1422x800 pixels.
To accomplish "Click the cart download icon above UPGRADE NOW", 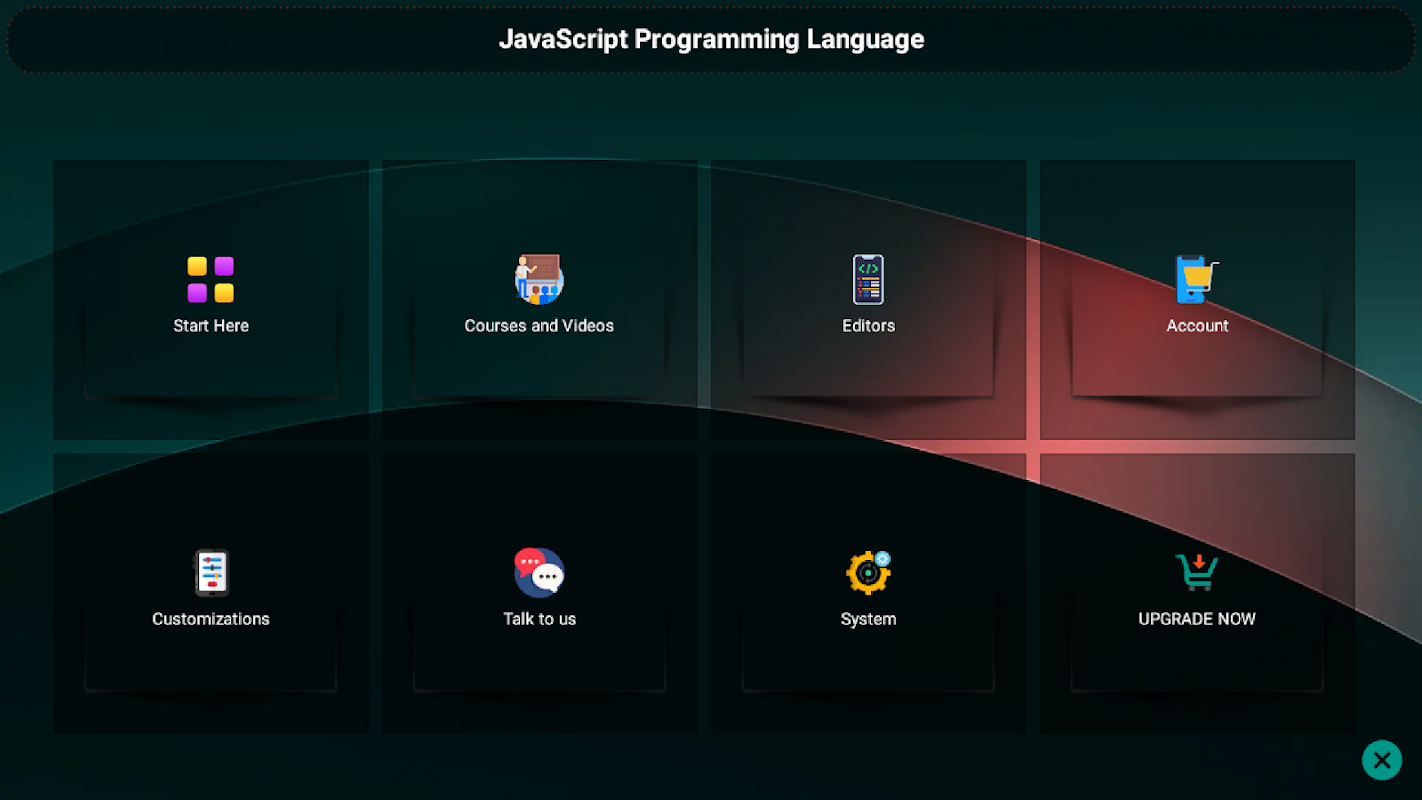I will pos(1197,573).
